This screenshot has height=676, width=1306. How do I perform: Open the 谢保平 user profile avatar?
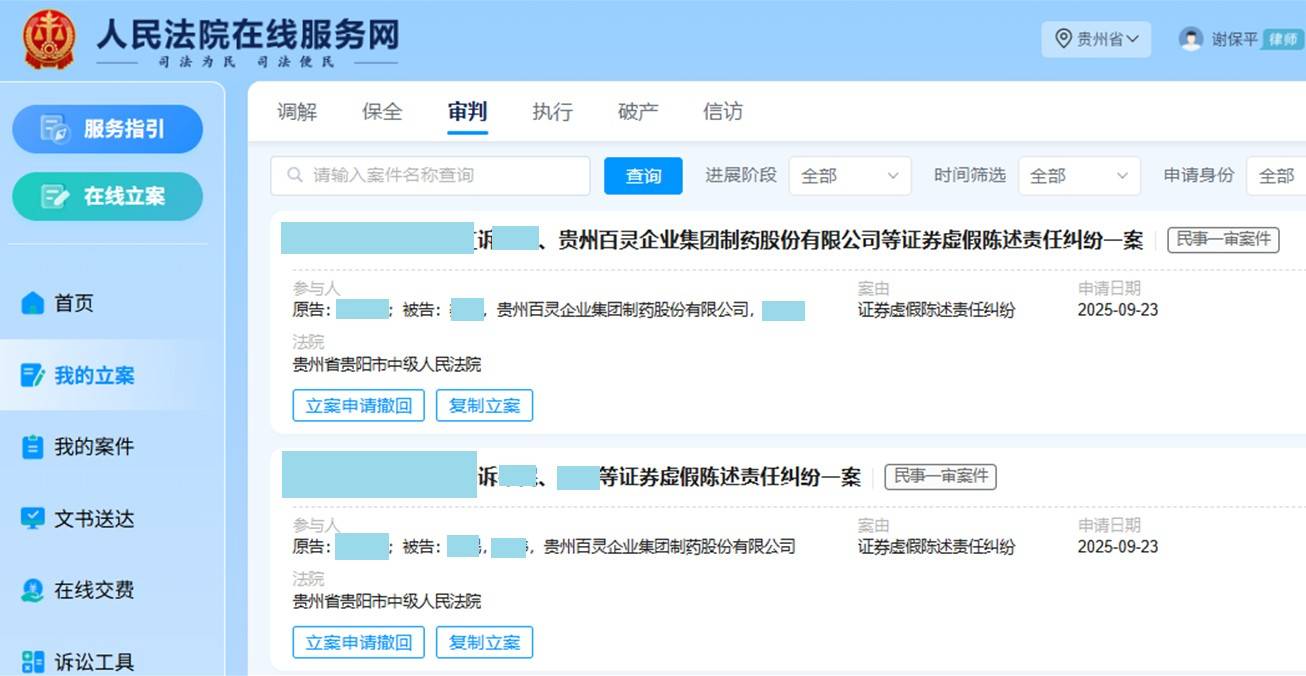tap(1190, 39)
